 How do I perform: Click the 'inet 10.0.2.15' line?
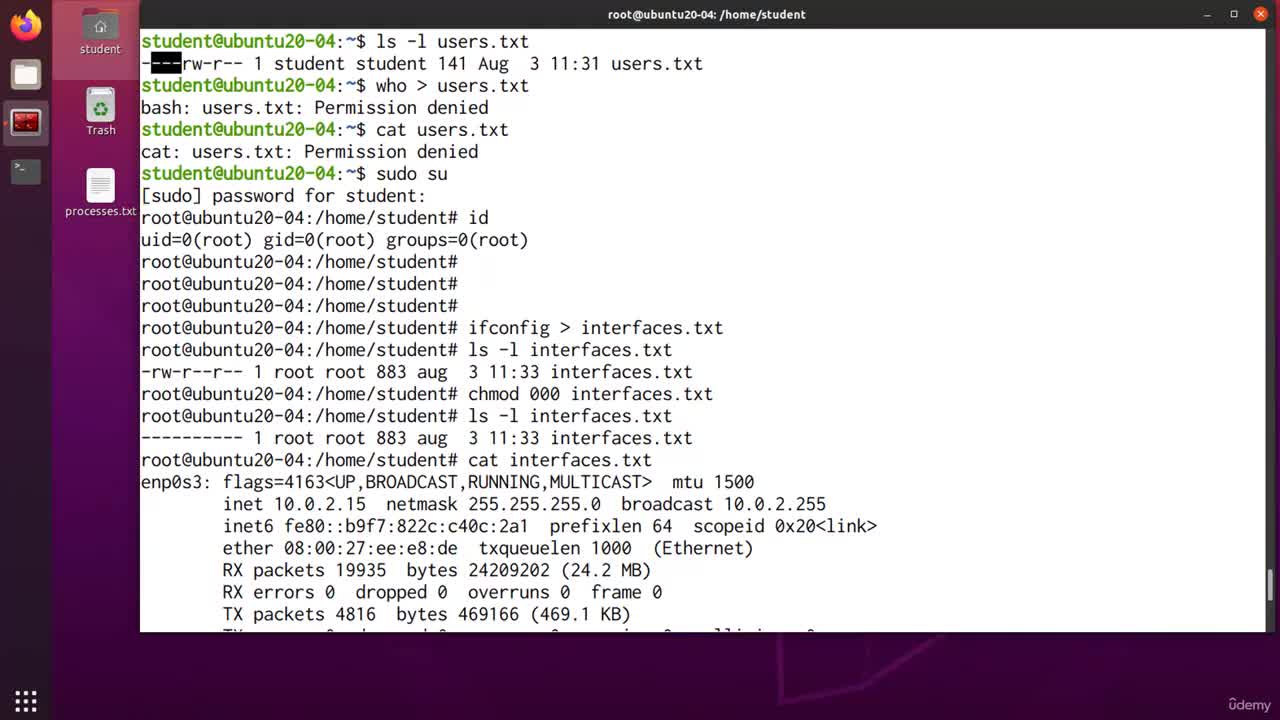click(x=524, y=503)
